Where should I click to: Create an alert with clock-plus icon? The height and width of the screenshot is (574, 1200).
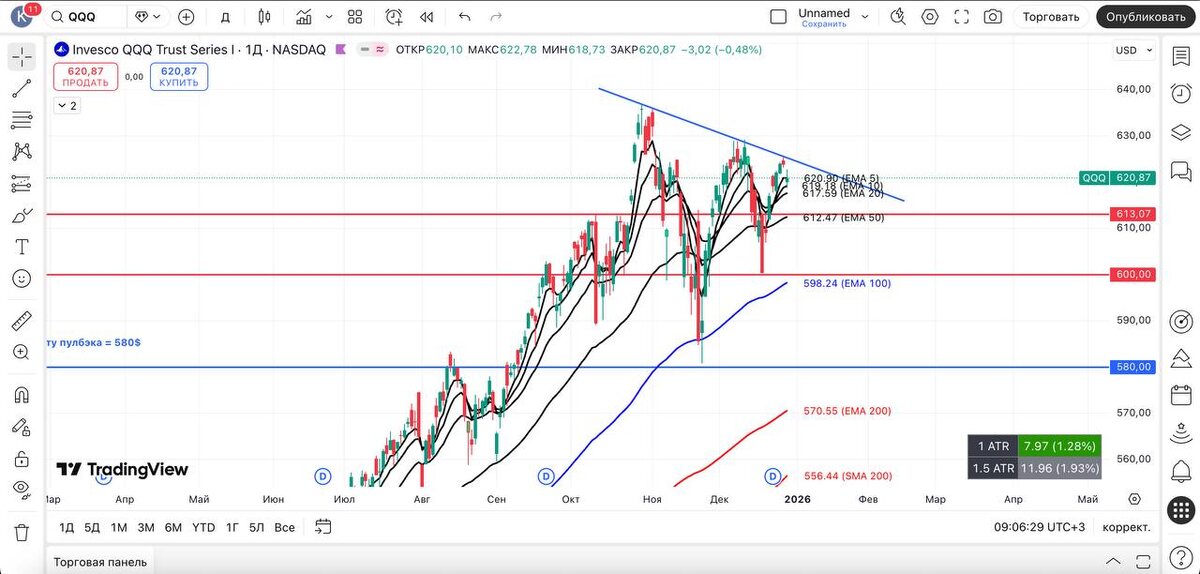pyautogui.click(x=394, y=17)
